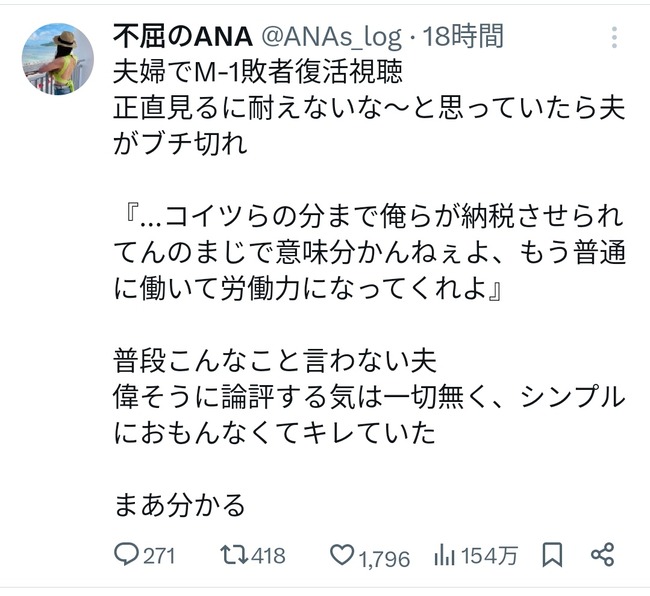The image size is (650, 596).
Task: Bookmark this tweet
Action: point(552,555)
